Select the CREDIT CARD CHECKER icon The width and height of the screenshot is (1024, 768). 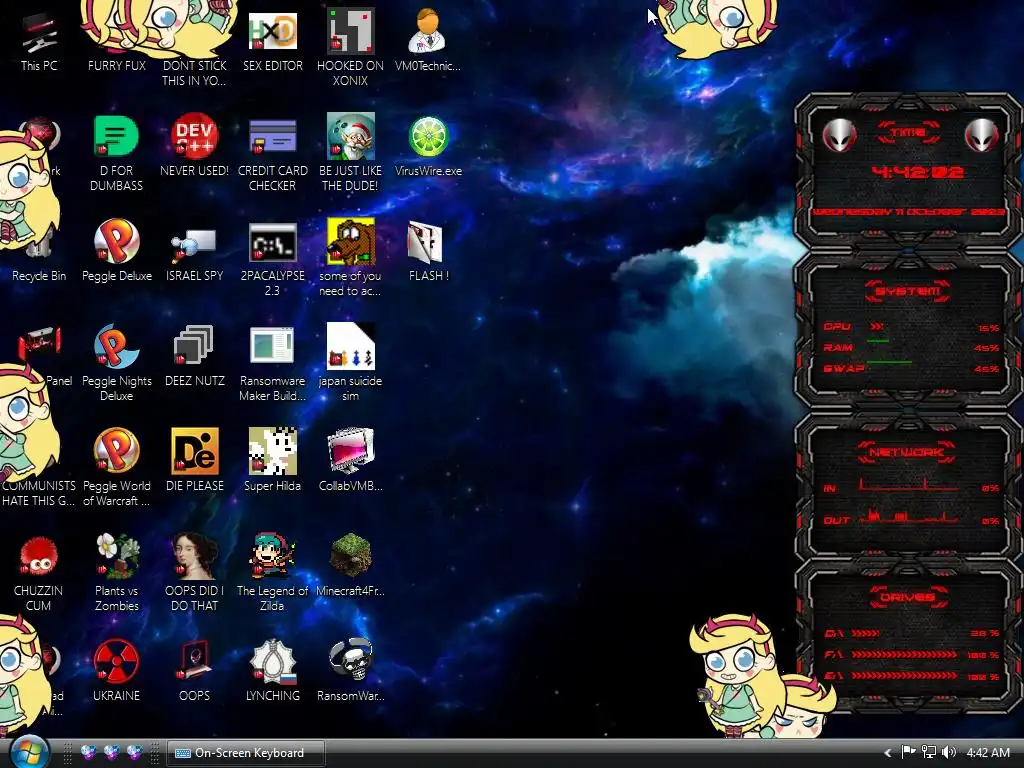point(273,153)
